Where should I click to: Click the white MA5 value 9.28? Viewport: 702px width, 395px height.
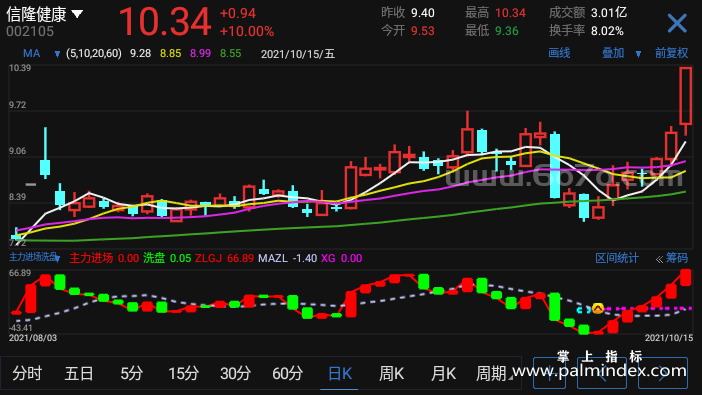(x=141, y=54)
